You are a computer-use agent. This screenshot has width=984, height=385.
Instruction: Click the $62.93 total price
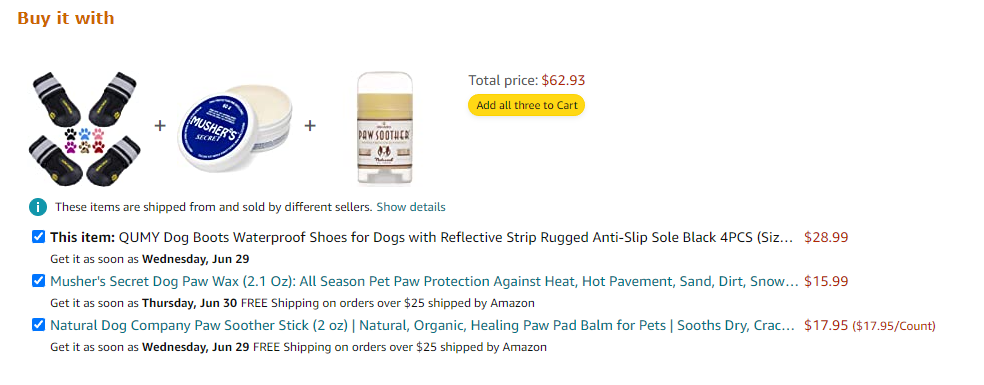click(x=564, y=80)
